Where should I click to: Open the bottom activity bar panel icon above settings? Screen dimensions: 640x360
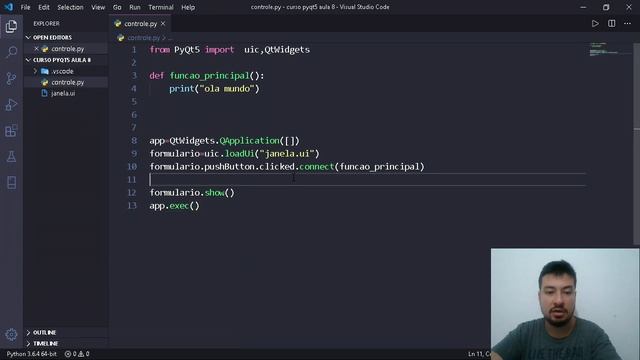(x=11, y=182)
